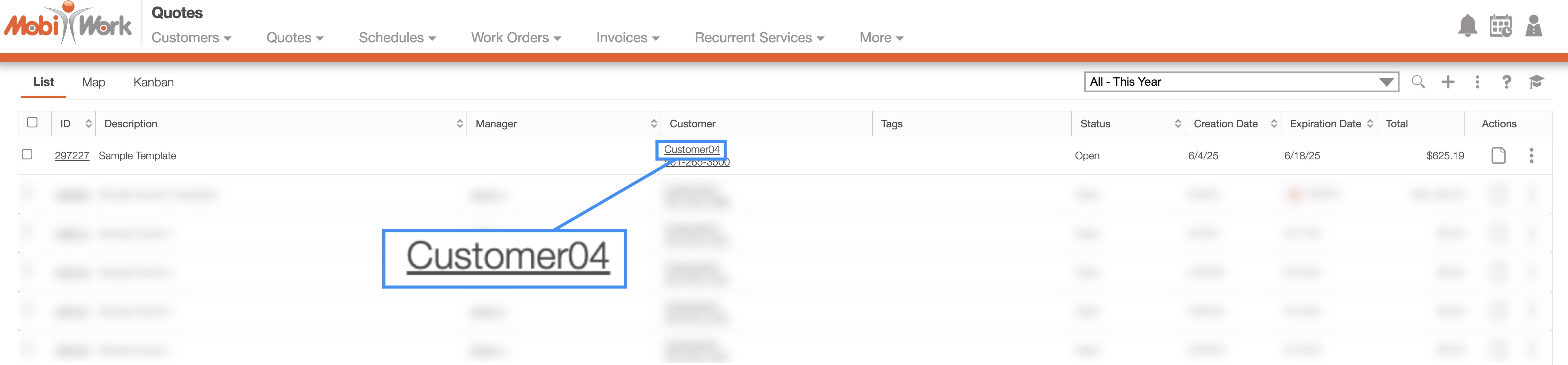Open the calendar schedule icon
The image size is (1568, 365).
tap(1500, 26)
